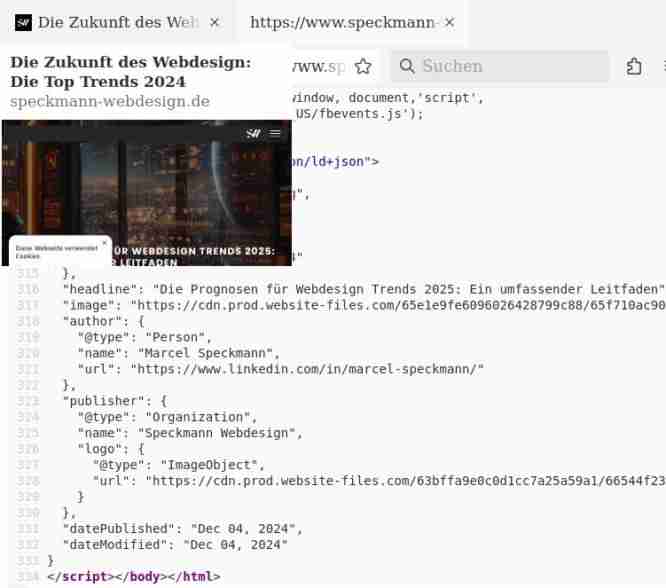666x588 pixels.
Task: Click the Suchen search field
Action: coord(510,66)
